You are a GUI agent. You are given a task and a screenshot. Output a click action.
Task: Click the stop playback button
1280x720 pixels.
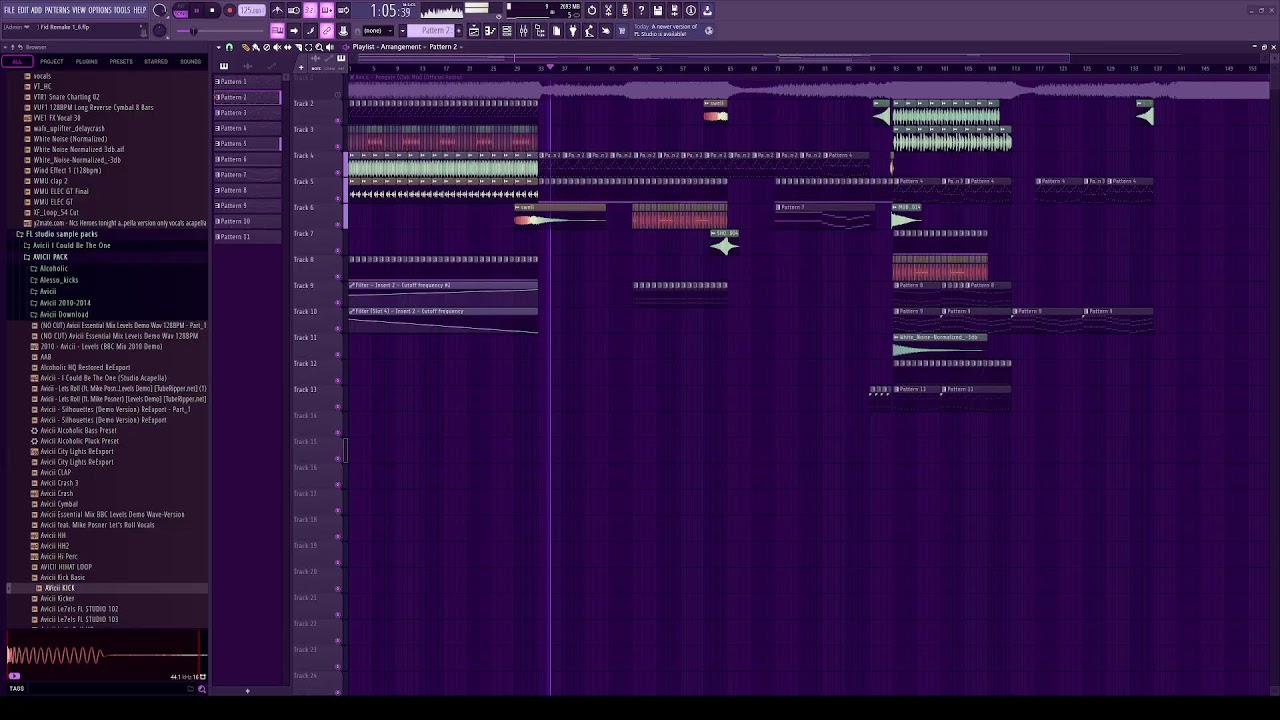coord(212,10)
